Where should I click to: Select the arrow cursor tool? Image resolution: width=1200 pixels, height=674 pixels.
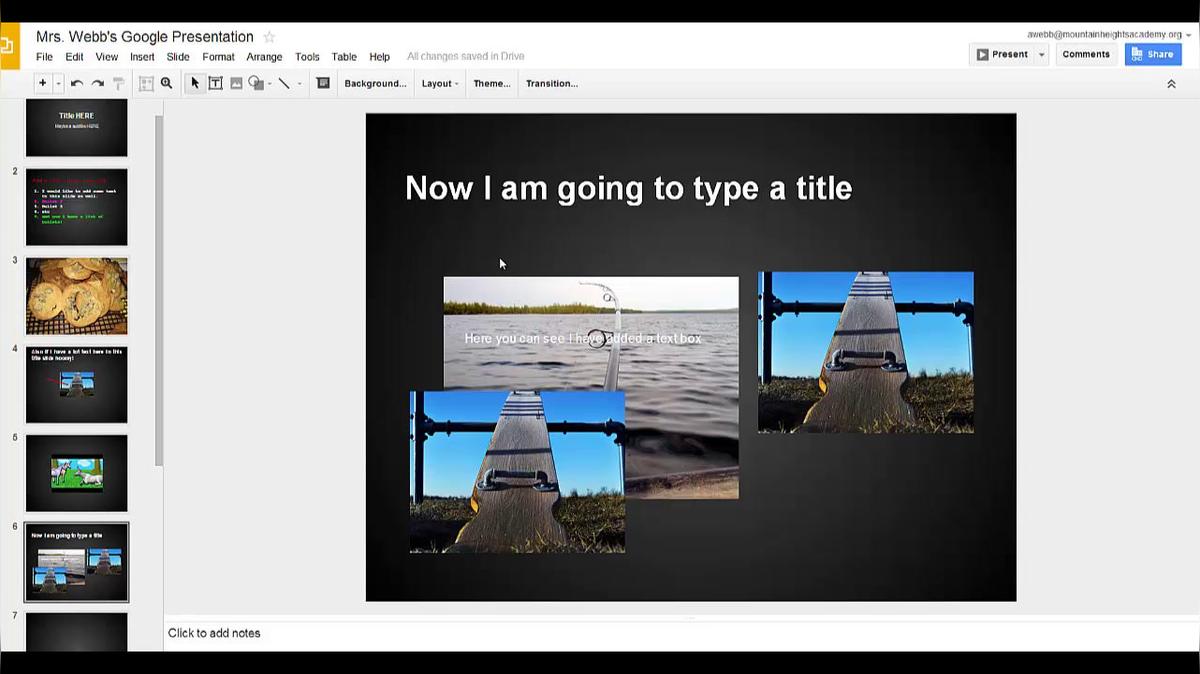tap(195, 84)
